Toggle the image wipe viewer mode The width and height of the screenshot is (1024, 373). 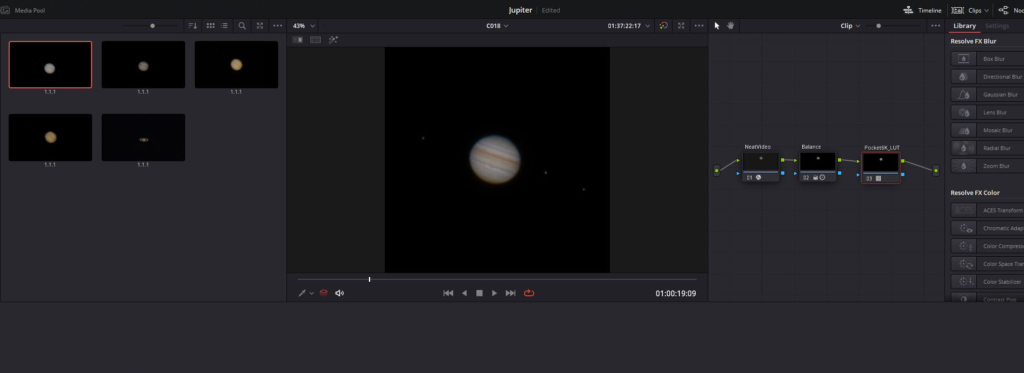pos(297,40)
